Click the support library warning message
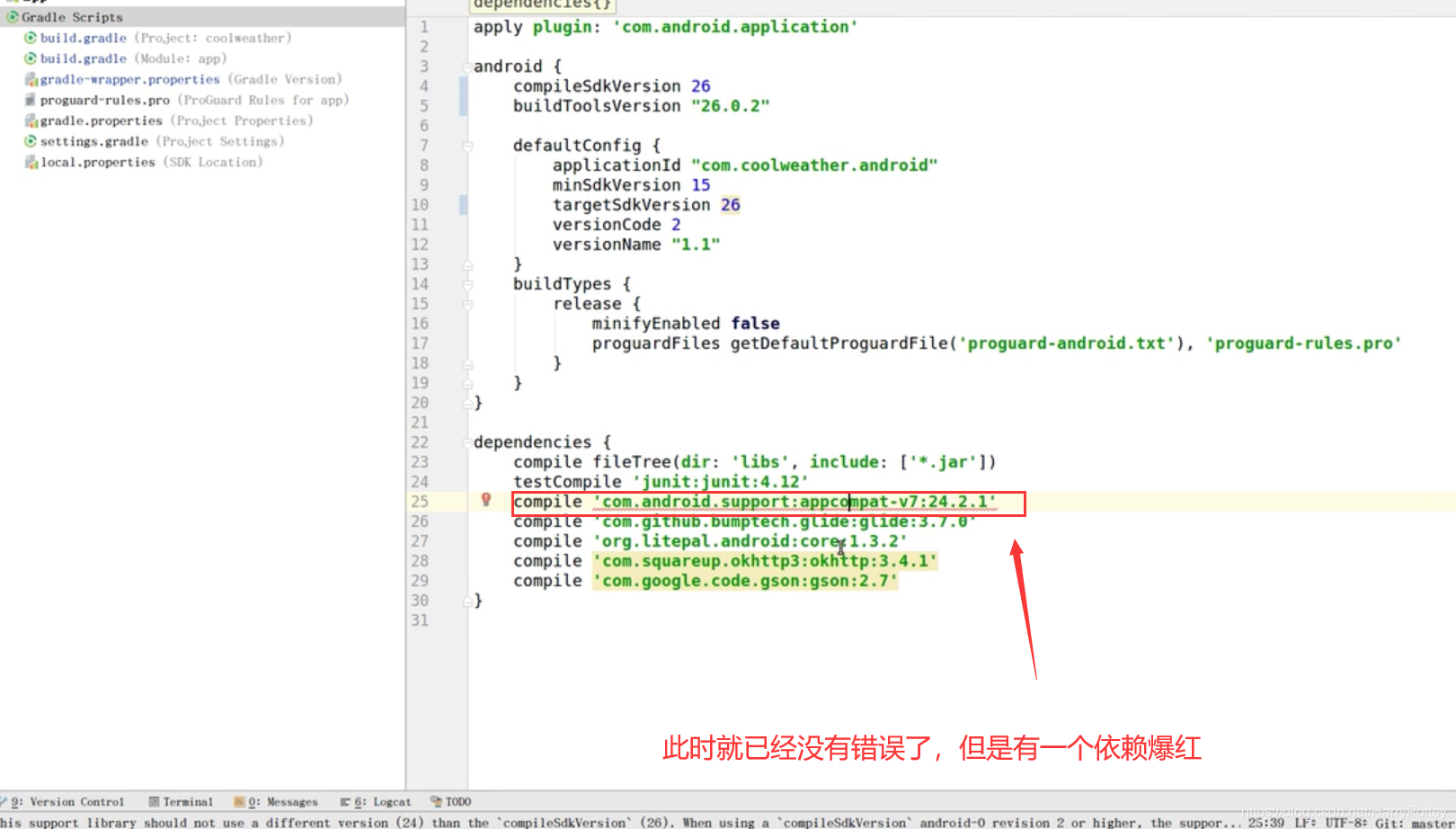The height and width of the screenshot is (829, 1456). click(x=620, y=822)
